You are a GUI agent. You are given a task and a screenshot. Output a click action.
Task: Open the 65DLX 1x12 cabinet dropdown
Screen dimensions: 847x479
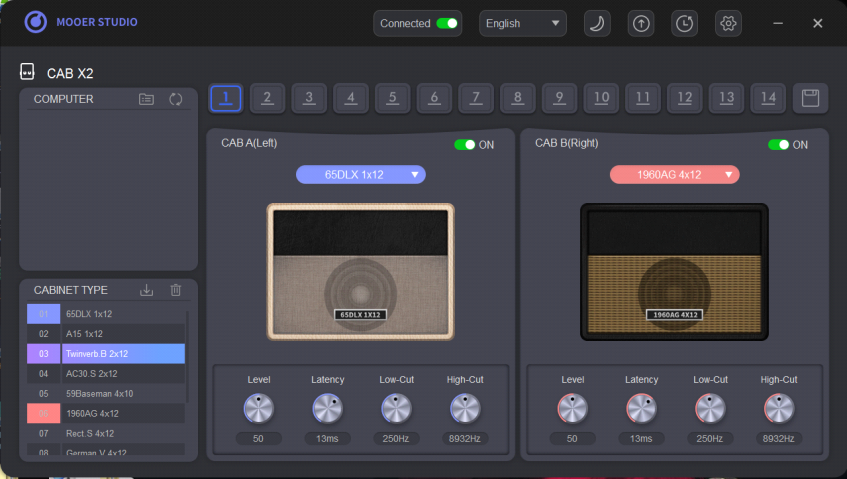(361, 174)
